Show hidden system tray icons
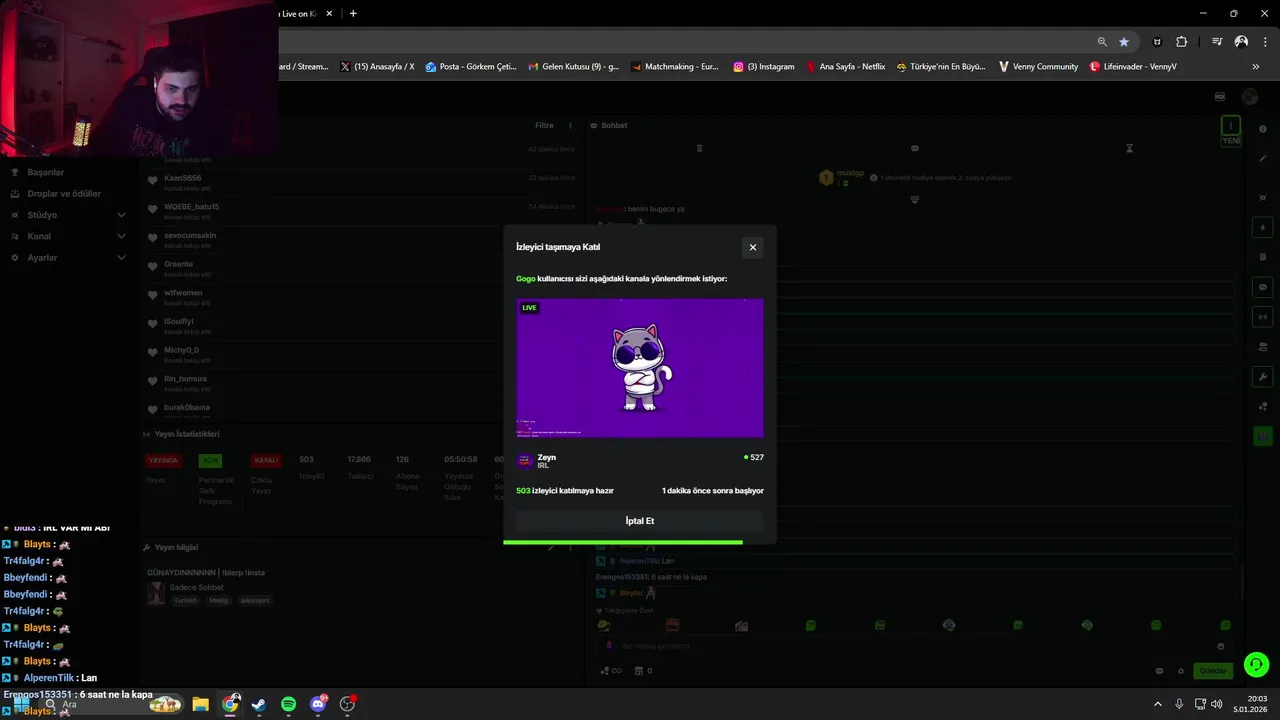Viewport: 1280px width, 720px height. click(x=1158, y=704)
